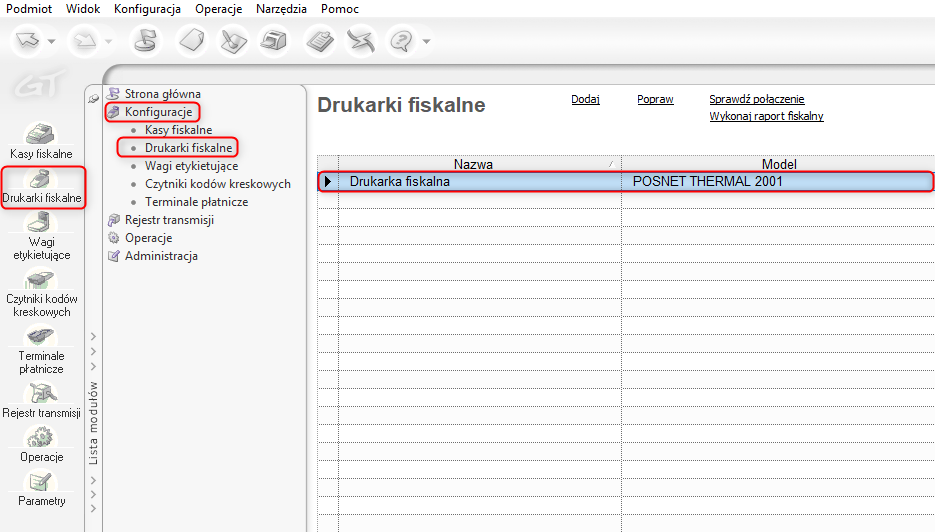Click the back navigation arrow icon
The width and height of the screenshot is (935, 532).
coord(27,41)
